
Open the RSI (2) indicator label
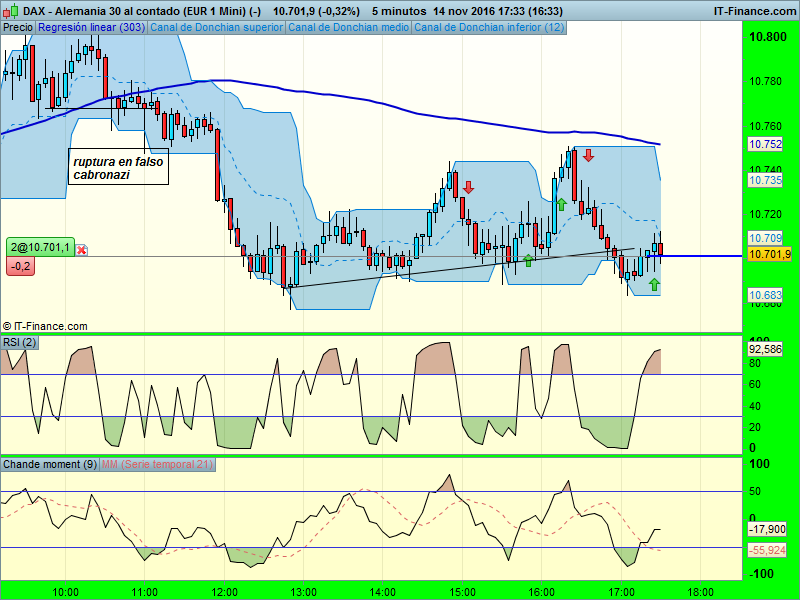click(x=19, y=342)
